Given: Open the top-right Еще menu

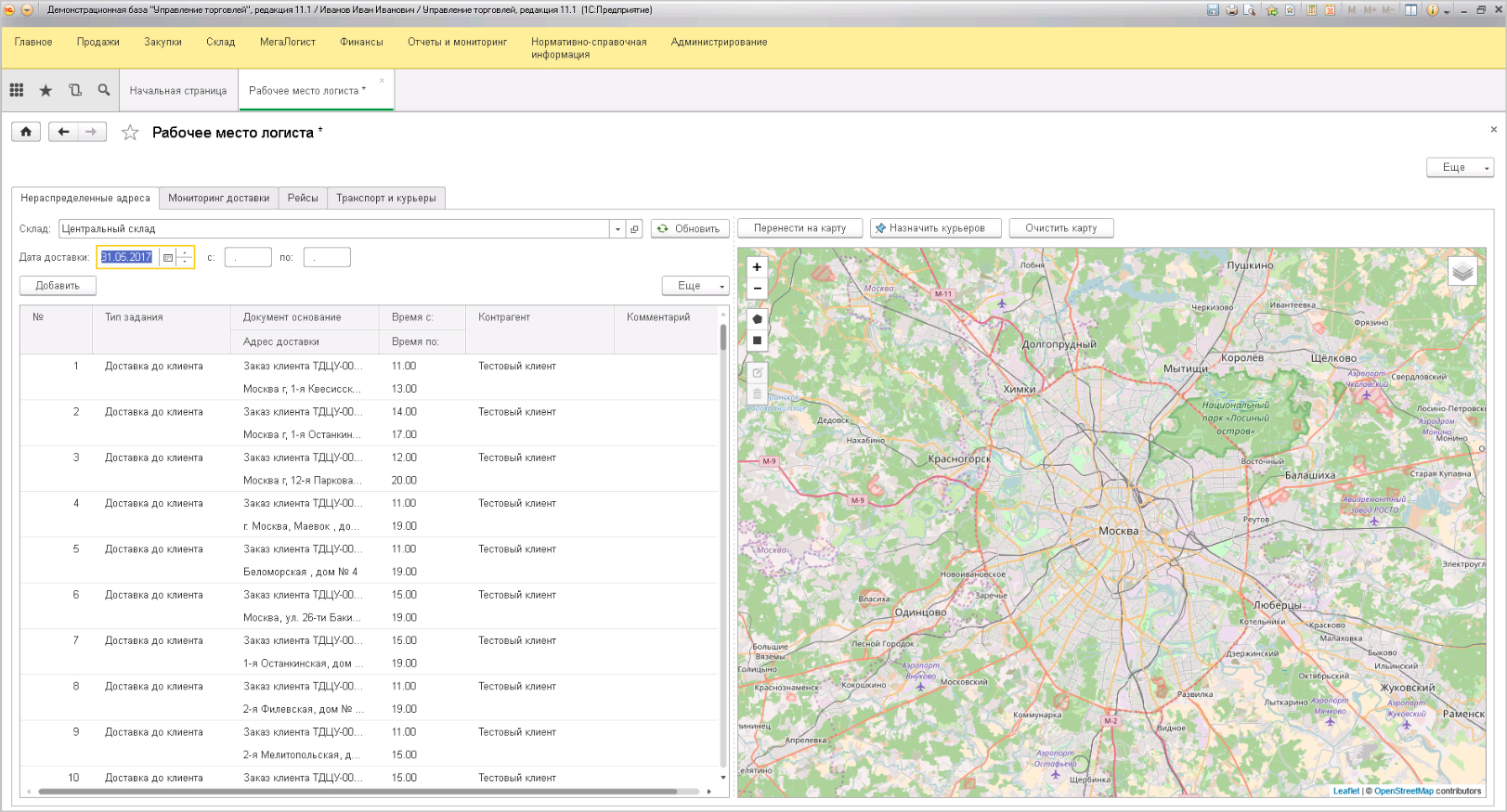Looking at the screenshot, I should [x=1460, y=167].
